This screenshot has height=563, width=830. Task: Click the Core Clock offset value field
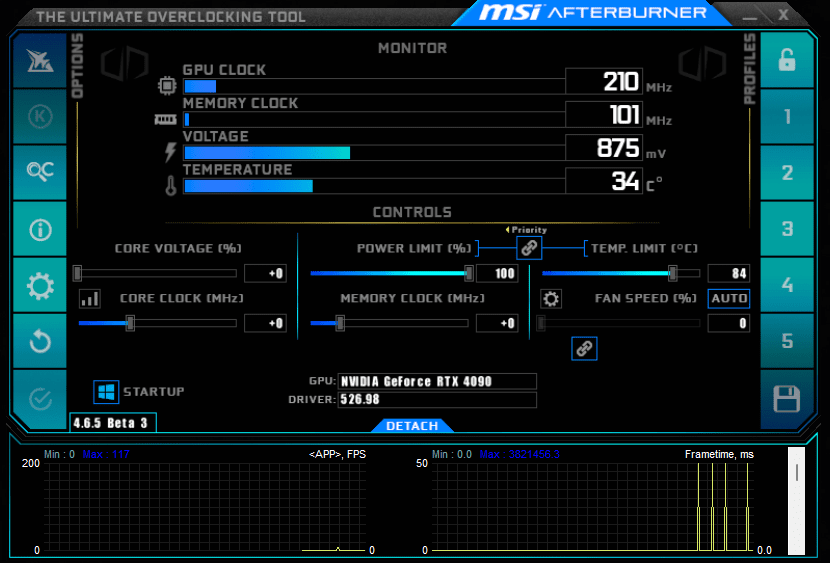click(x=265, y=323)
